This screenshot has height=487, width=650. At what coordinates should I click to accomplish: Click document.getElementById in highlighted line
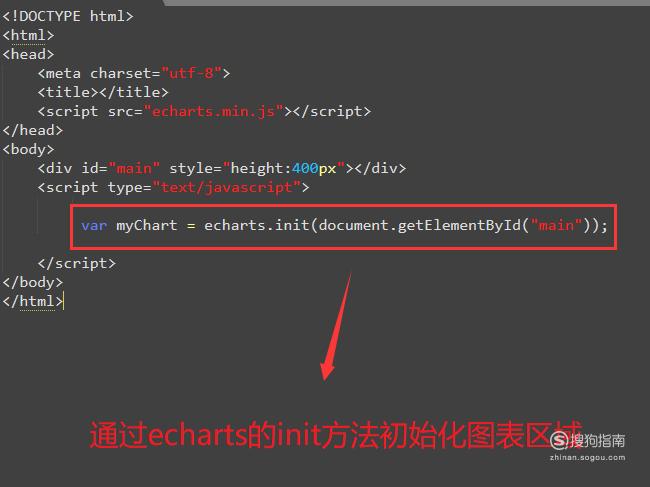coord(420,225)
